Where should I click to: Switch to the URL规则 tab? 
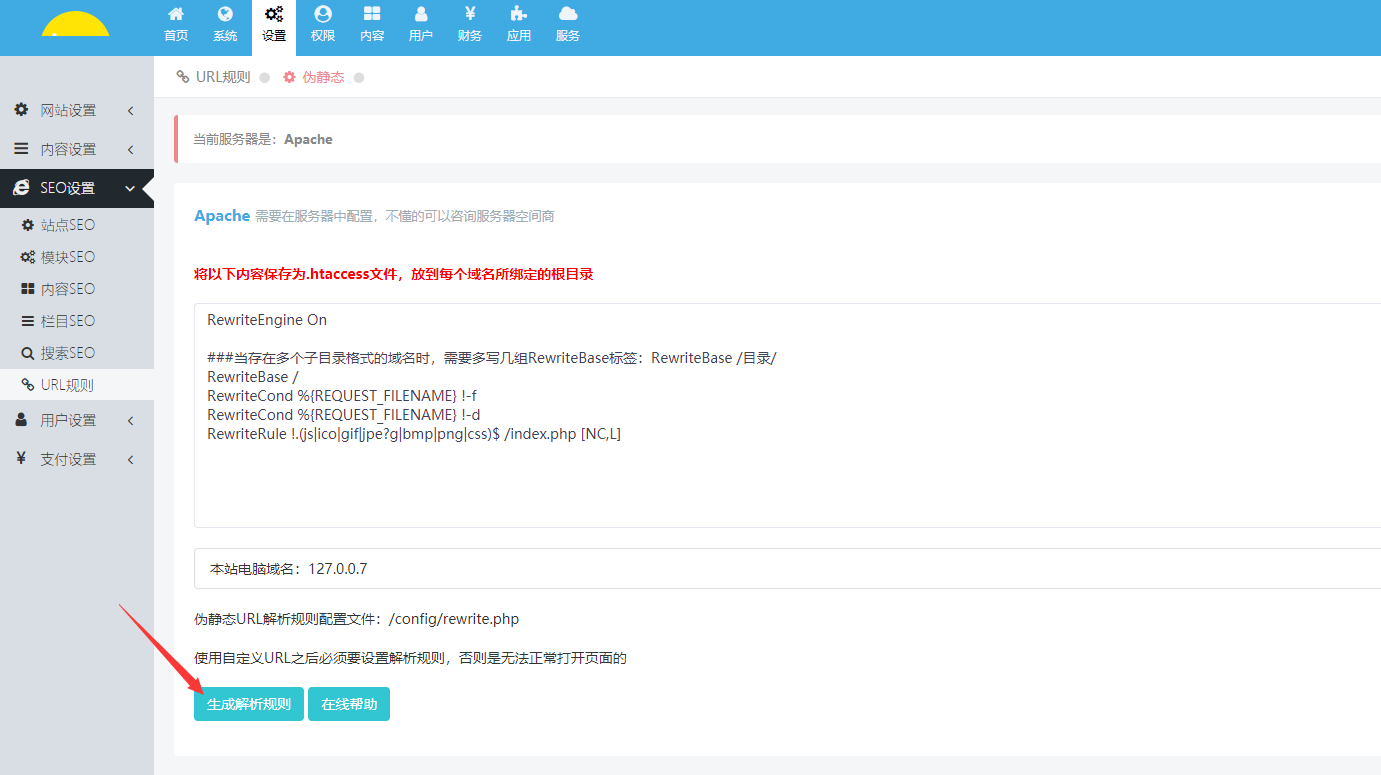pos(214,77)
